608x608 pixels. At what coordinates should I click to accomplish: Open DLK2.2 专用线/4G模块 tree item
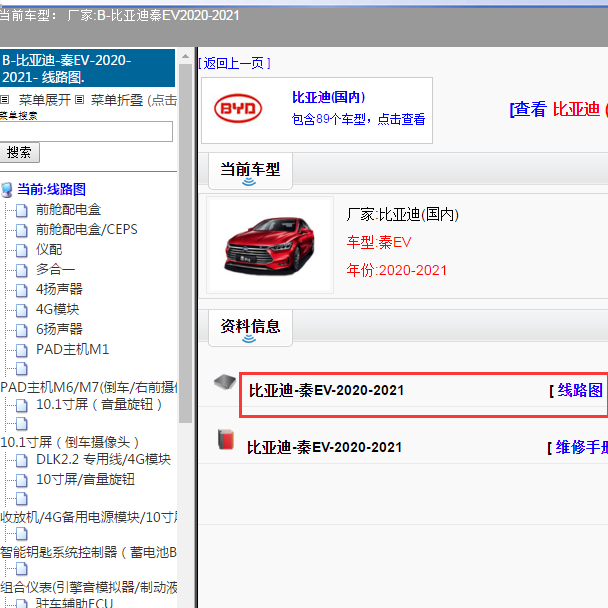coord(104,459)
